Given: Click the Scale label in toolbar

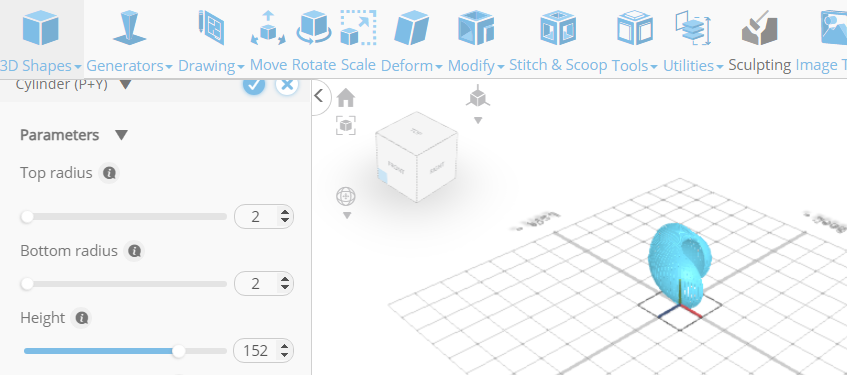Looking at the screenshot, I should pos(358,65).
